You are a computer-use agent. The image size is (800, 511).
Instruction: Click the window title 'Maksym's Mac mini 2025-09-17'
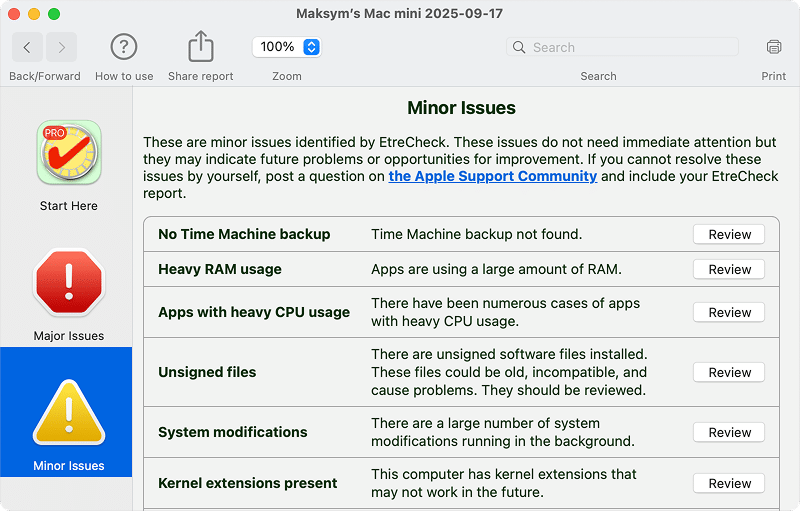tap(399, 13)
